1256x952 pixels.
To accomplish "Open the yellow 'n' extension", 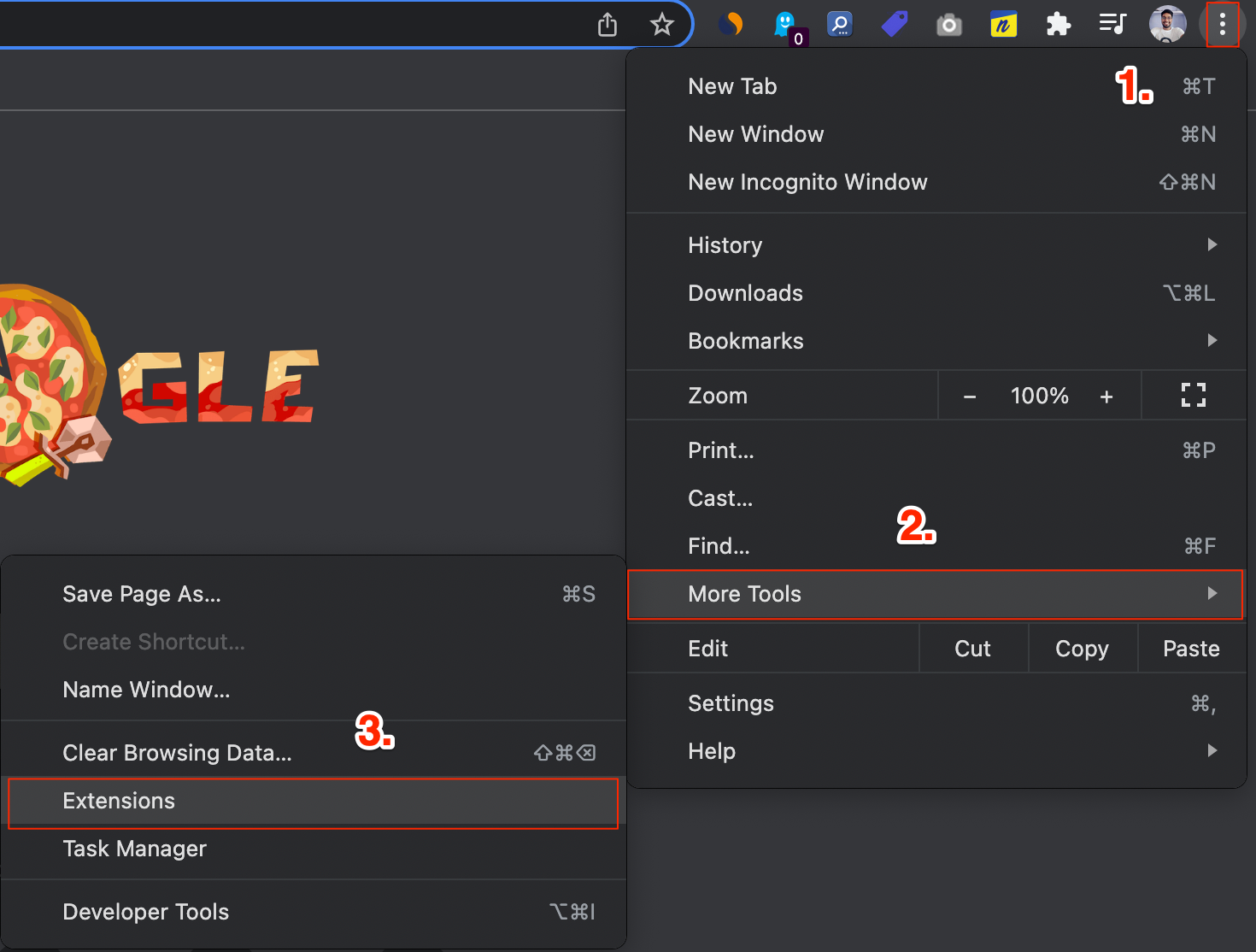I will [1003, 24].
